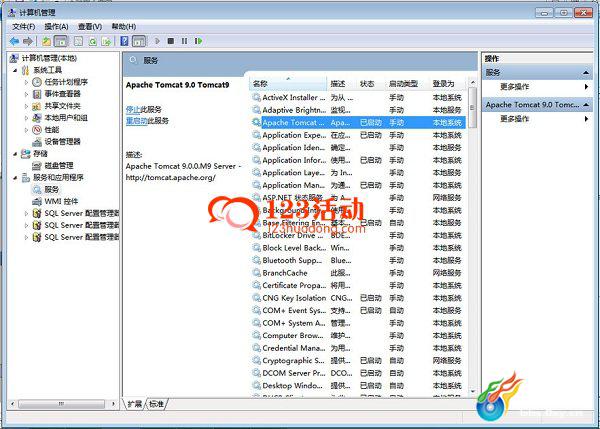Select the Desktop Window Manager service row

coord(359,386)
